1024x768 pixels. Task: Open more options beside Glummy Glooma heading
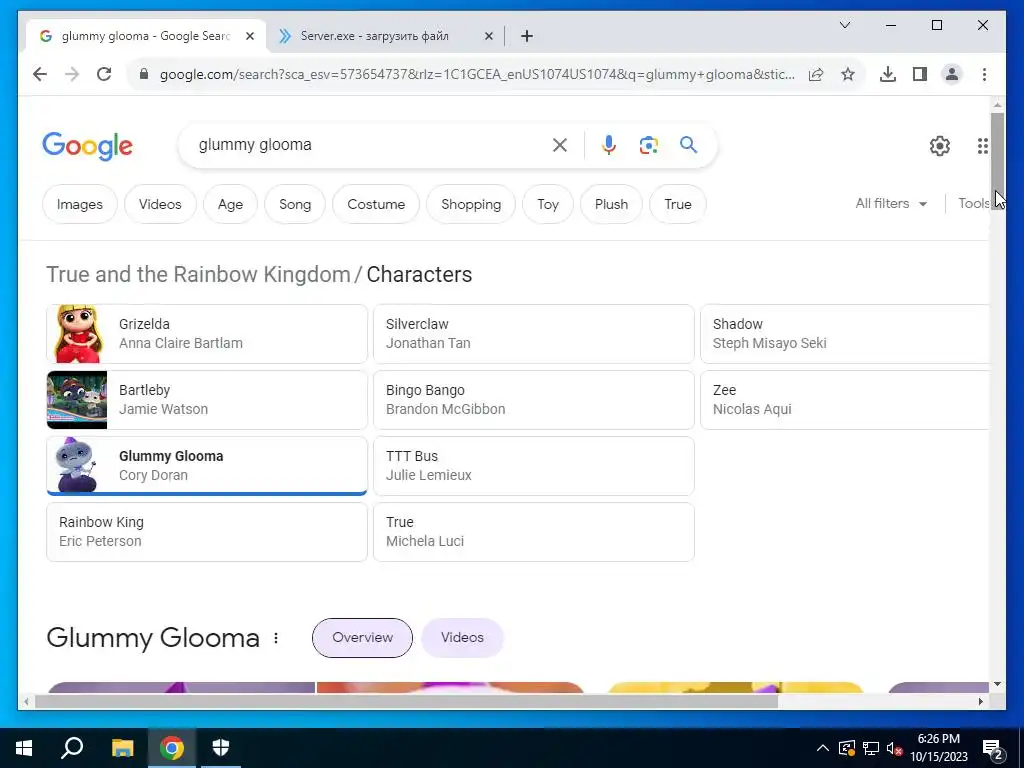276,638
